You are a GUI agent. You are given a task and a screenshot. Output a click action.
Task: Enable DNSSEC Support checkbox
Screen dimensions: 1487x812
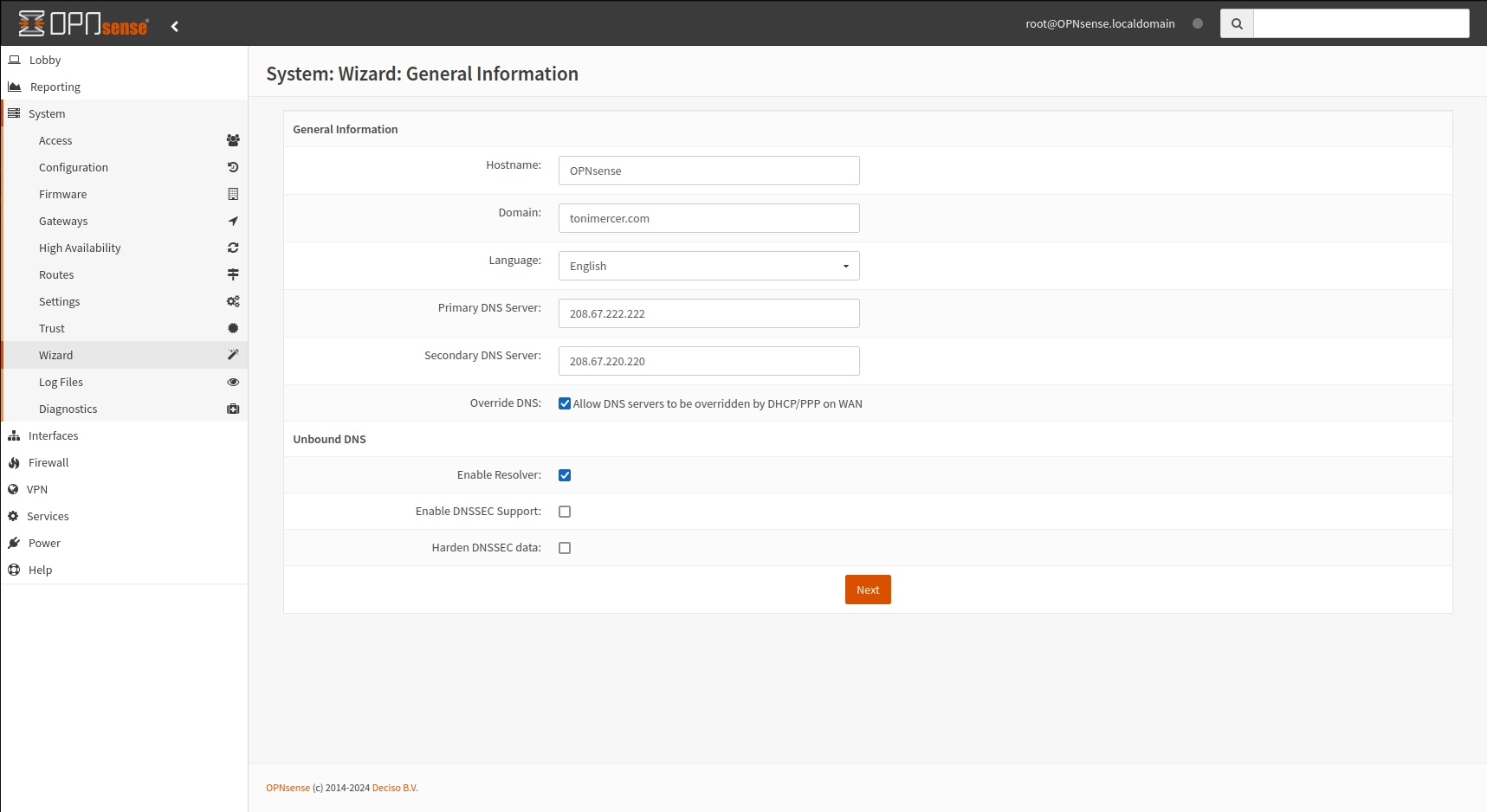[565, 512]
